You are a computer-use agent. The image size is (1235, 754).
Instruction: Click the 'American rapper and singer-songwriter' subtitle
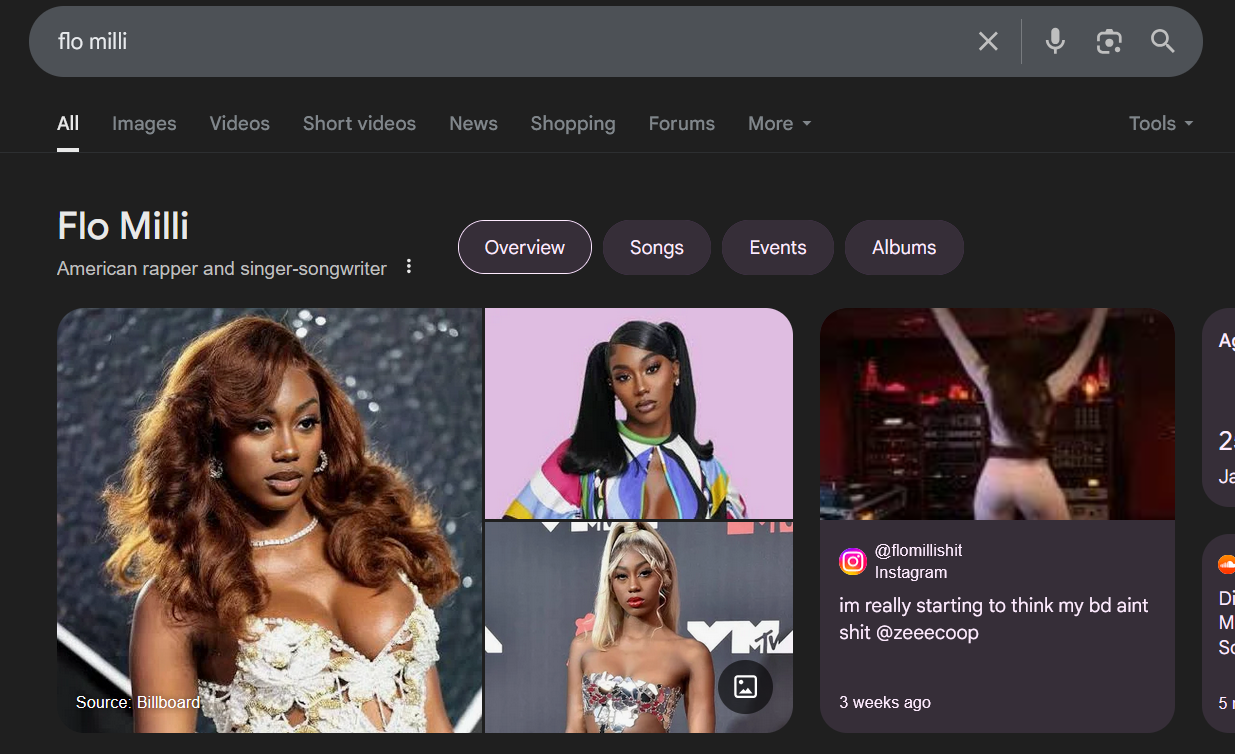click(222, 268)
